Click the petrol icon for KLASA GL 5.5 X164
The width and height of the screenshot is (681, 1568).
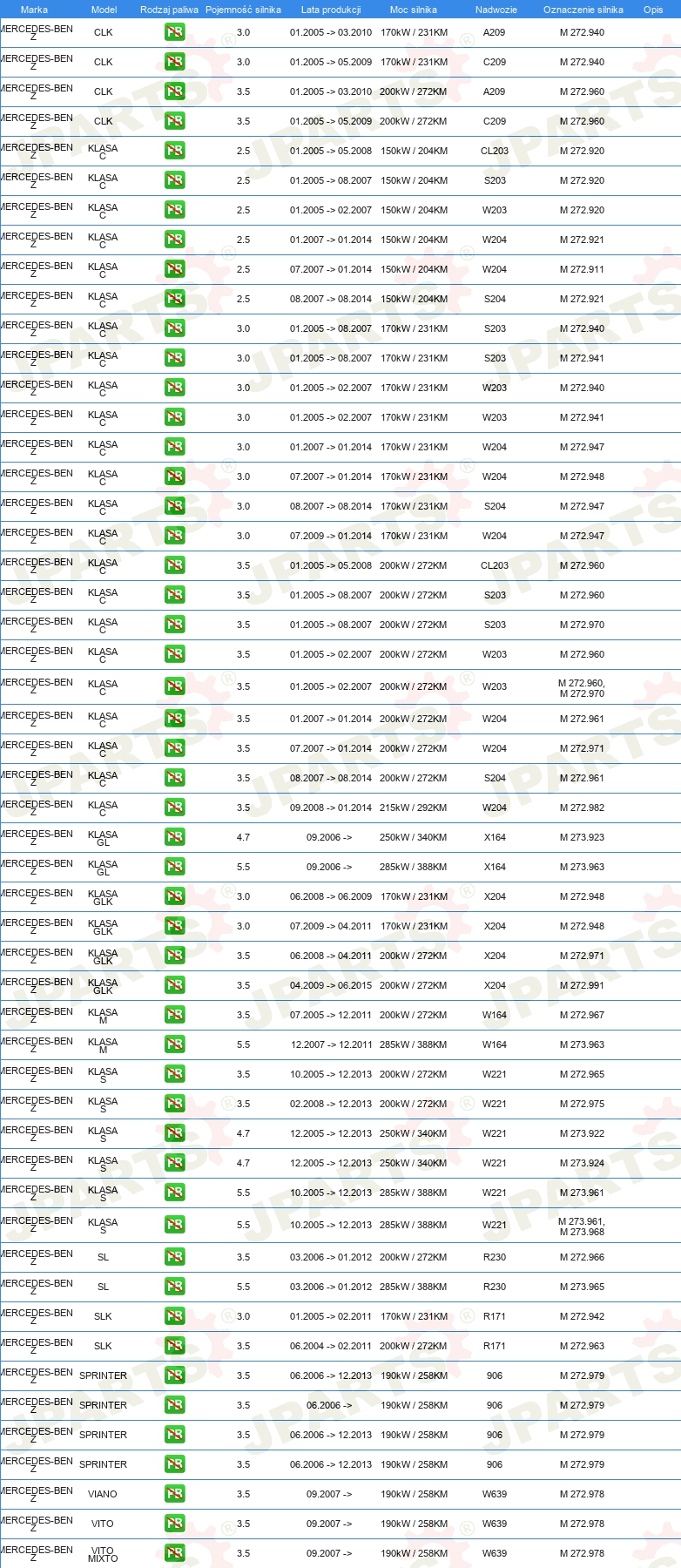click(174, 868)
